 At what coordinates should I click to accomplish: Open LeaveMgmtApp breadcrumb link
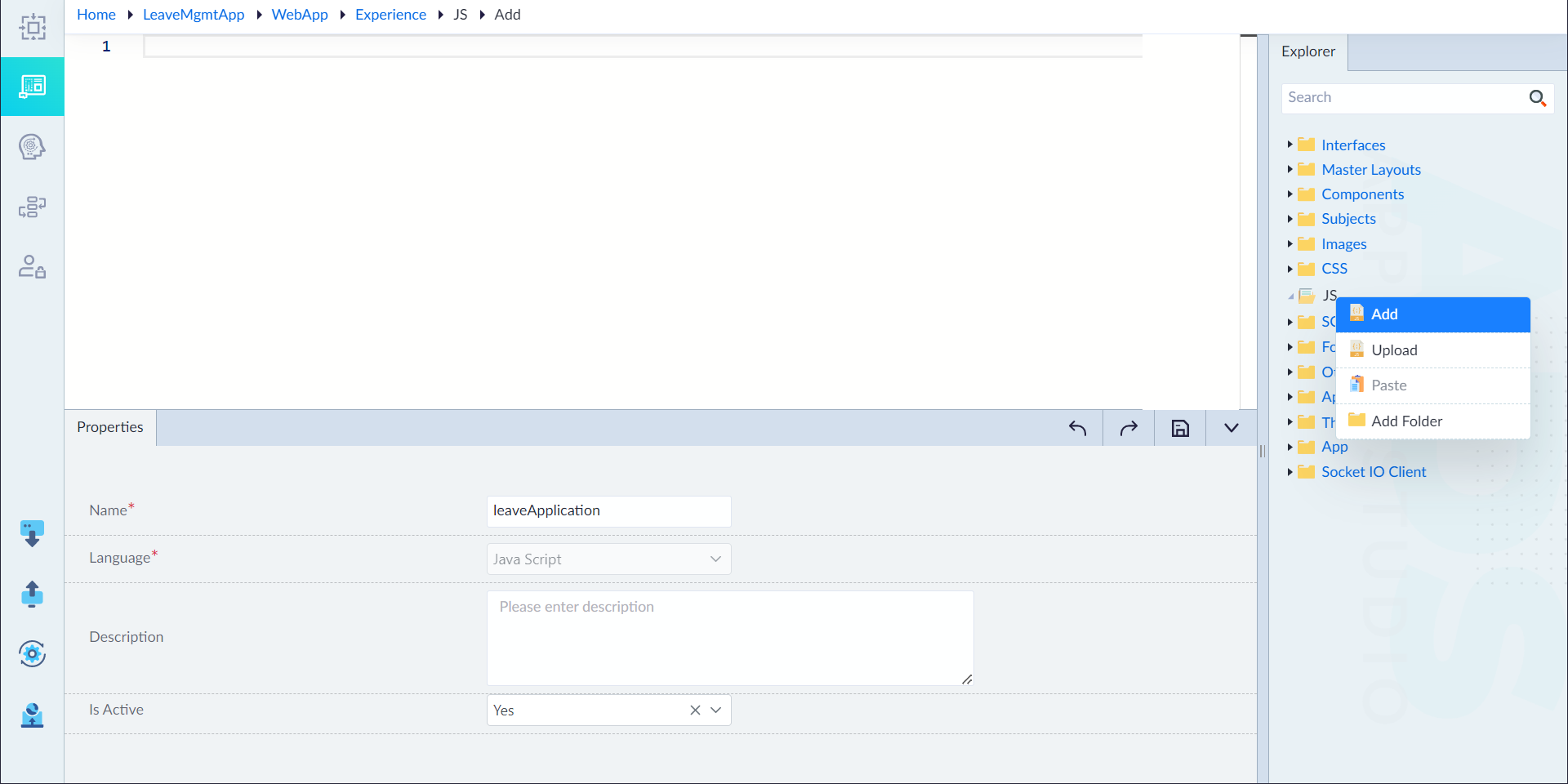(x=194, y=15)
